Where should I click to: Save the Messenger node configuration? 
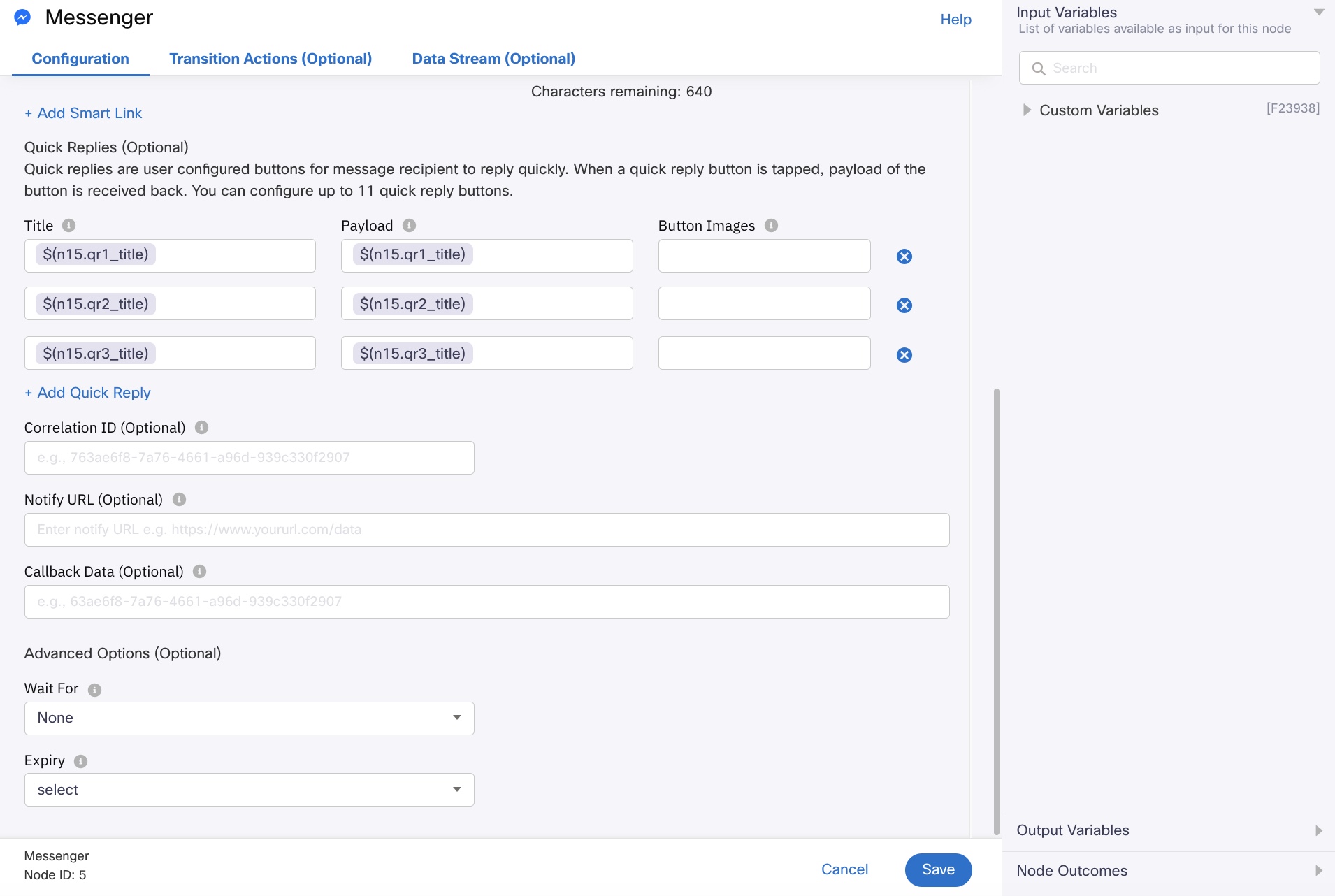click(x=938, y=869)
